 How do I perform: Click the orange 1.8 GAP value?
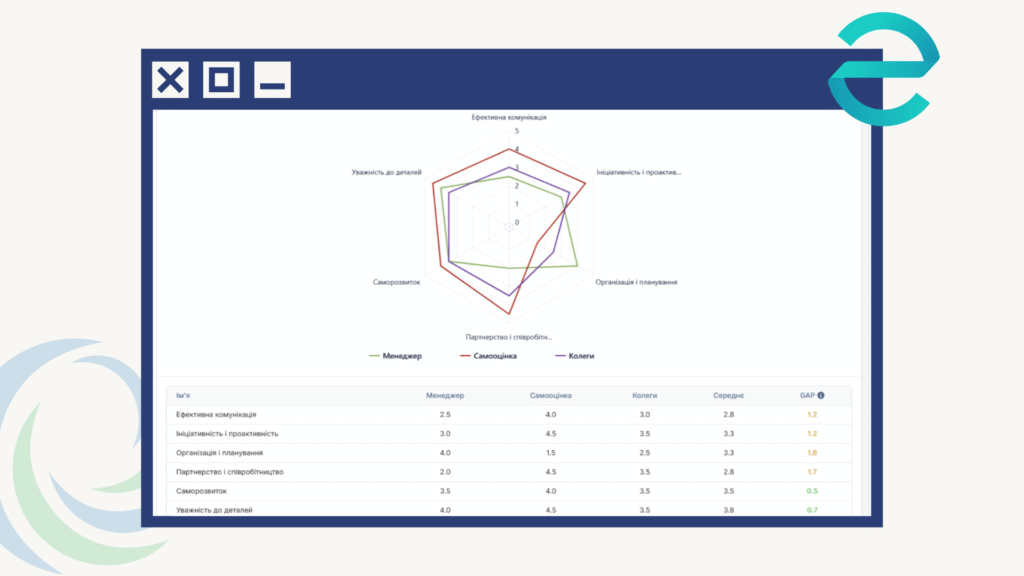pos(812,452)
